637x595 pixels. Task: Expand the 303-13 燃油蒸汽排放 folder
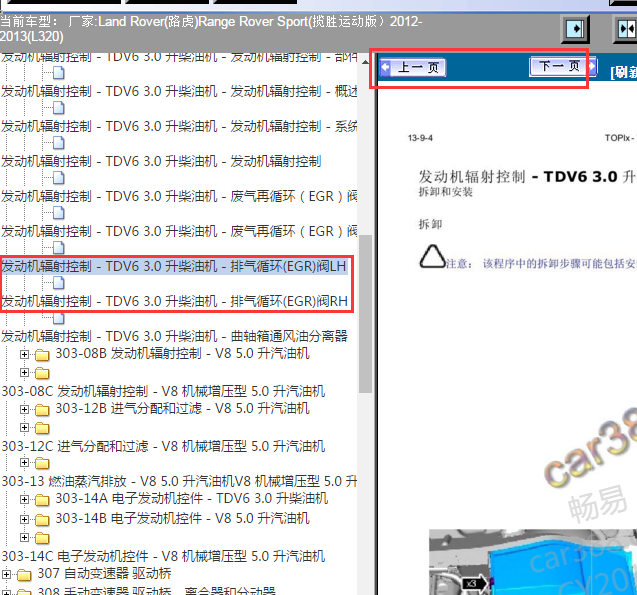coord(24,463)
